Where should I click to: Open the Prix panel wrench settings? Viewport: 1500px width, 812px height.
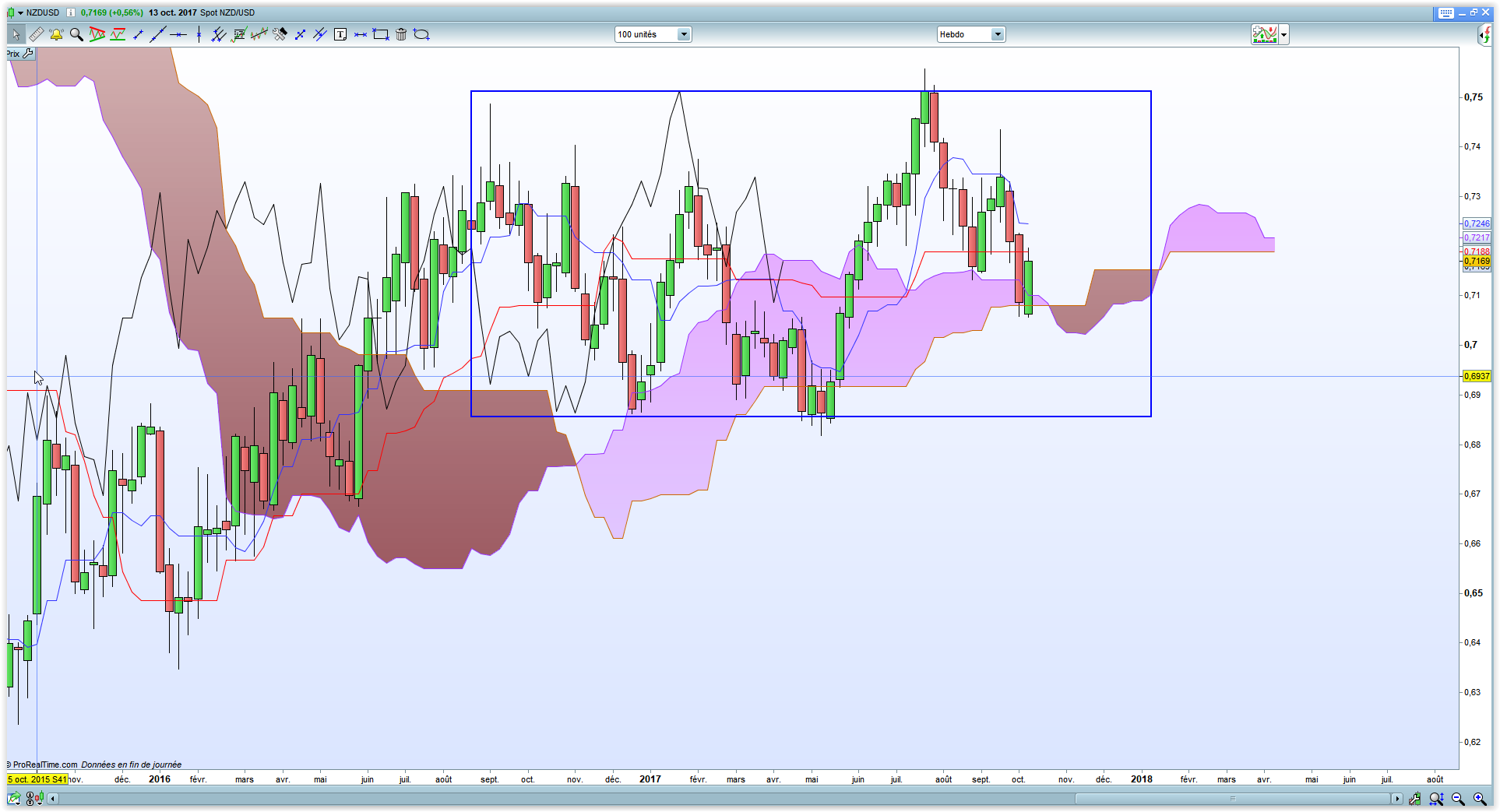[x=29, y=54]
